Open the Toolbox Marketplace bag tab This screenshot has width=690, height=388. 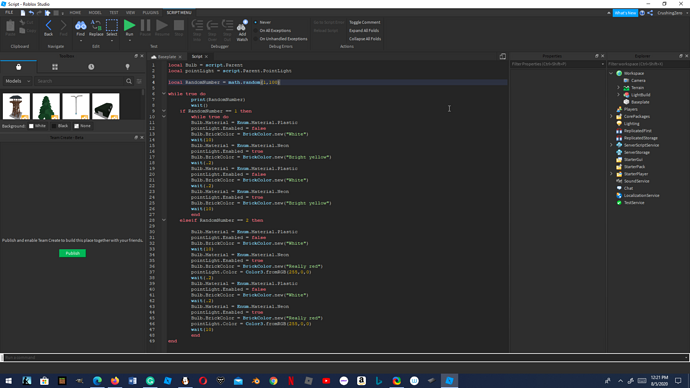18,67
